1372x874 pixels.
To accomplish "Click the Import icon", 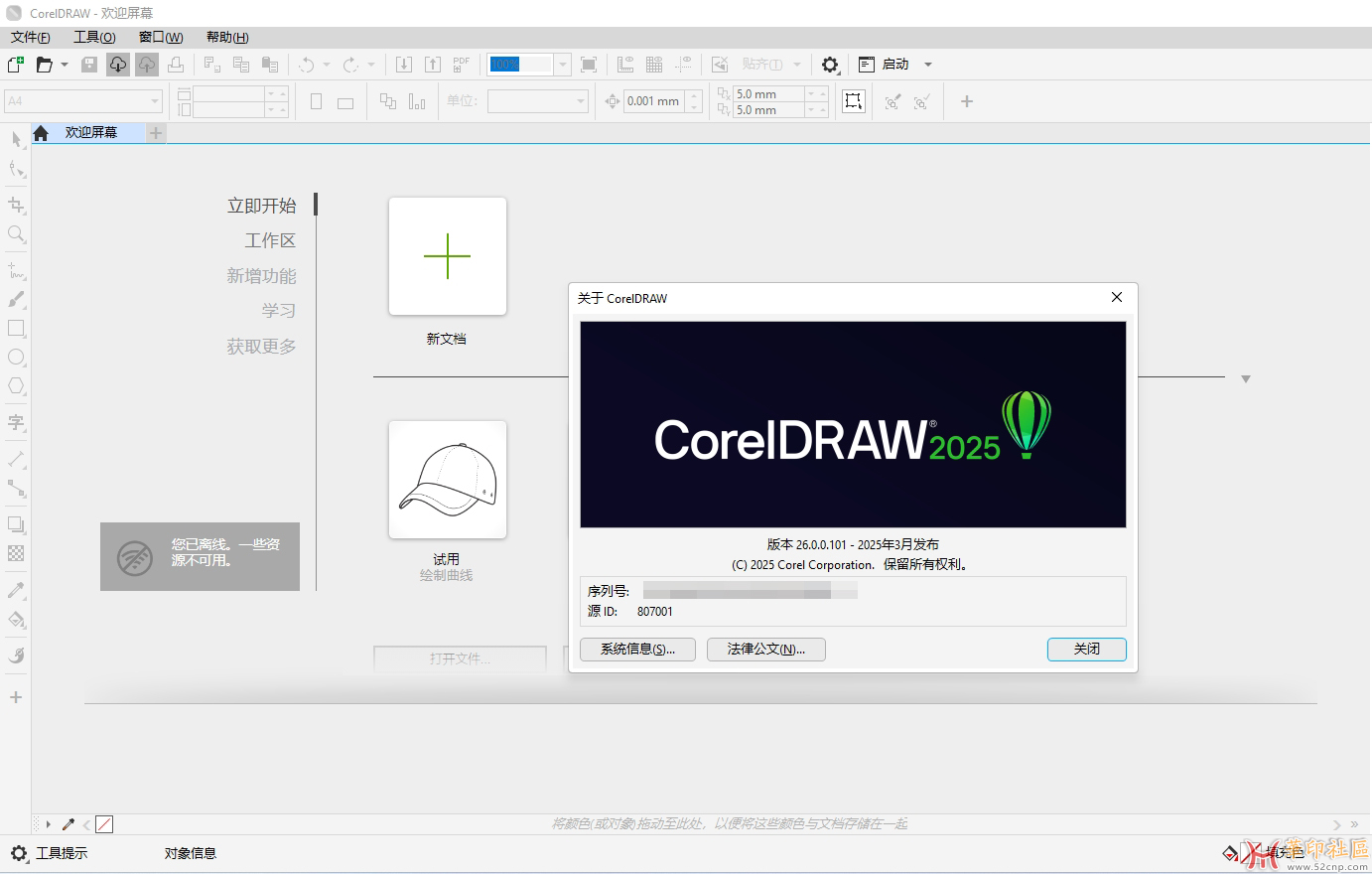I will [x=404, y=65].
